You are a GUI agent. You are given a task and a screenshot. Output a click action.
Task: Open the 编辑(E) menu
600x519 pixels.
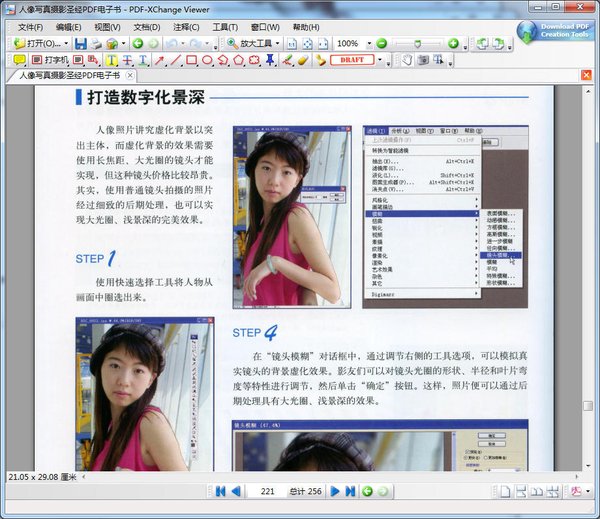[68, 27]
